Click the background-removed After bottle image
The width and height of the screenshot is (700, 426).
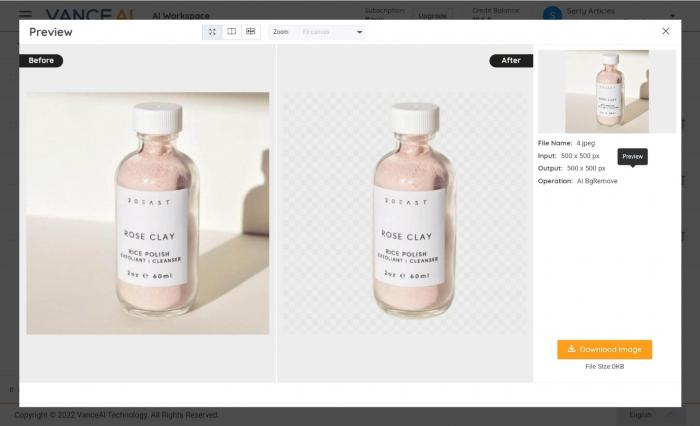(x=405, y=213)
